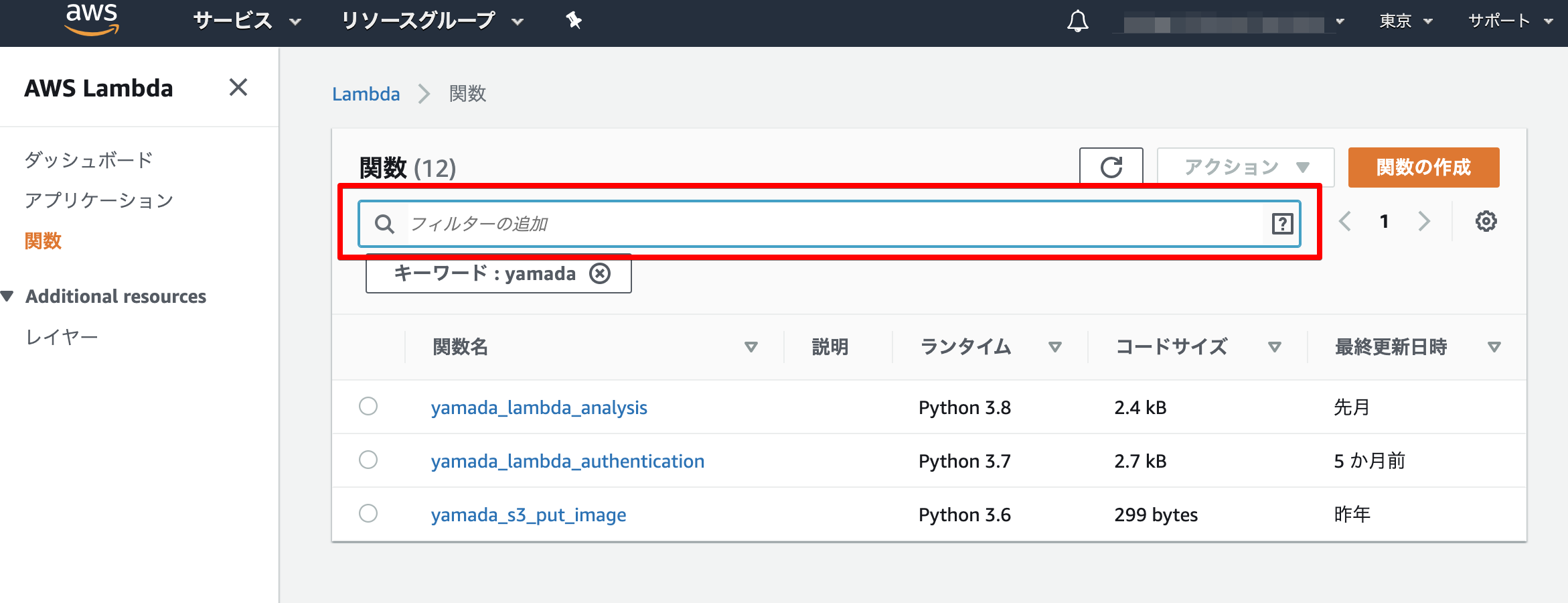Open the アクション dropdown button
This screenshot has height=603, width=1568.
point(1246,167)
